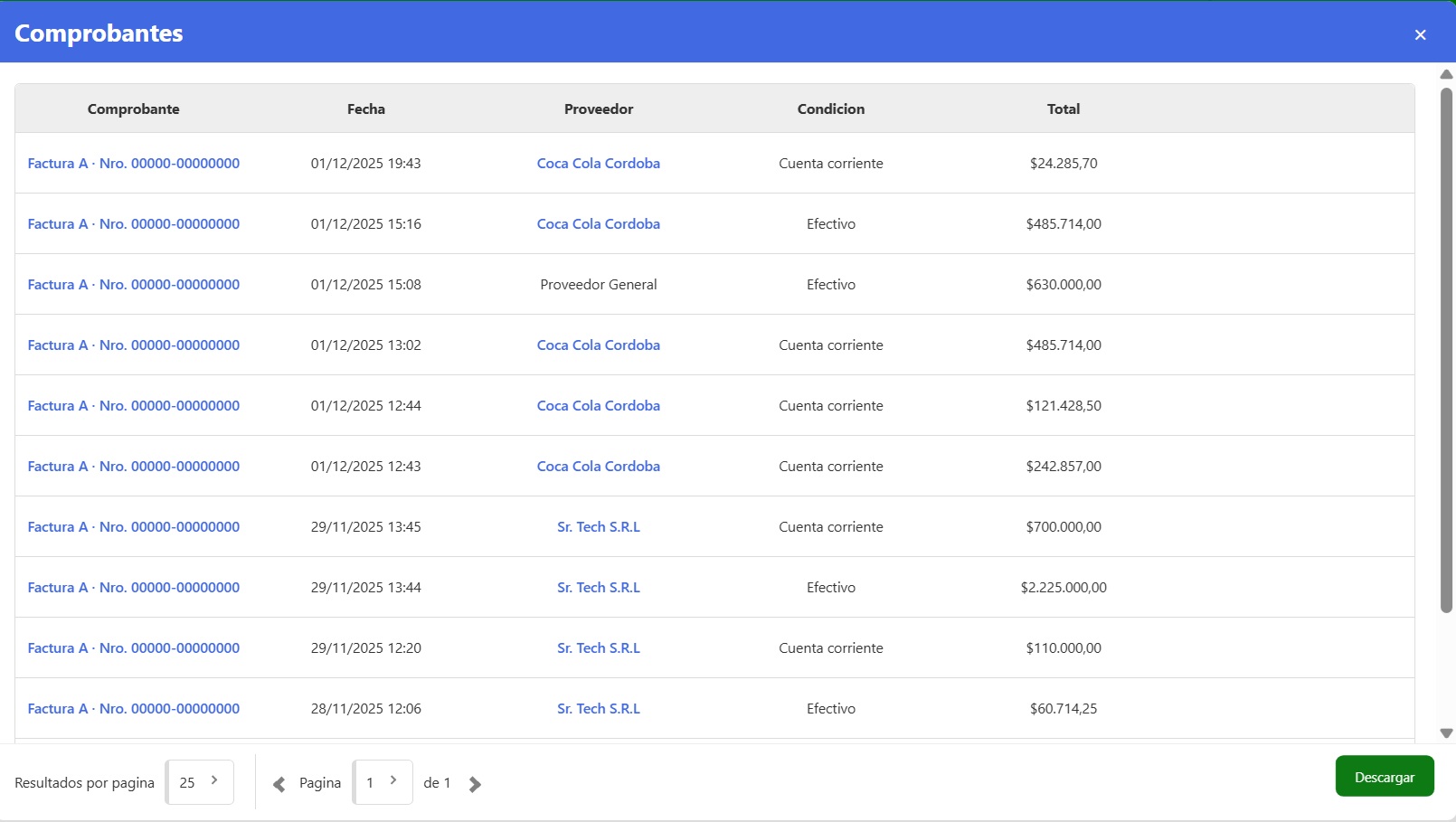Open Coca Cola Cordoba supplier for $24.285,70 invoice
The image size is (1456, 822).
coord(598,164)
